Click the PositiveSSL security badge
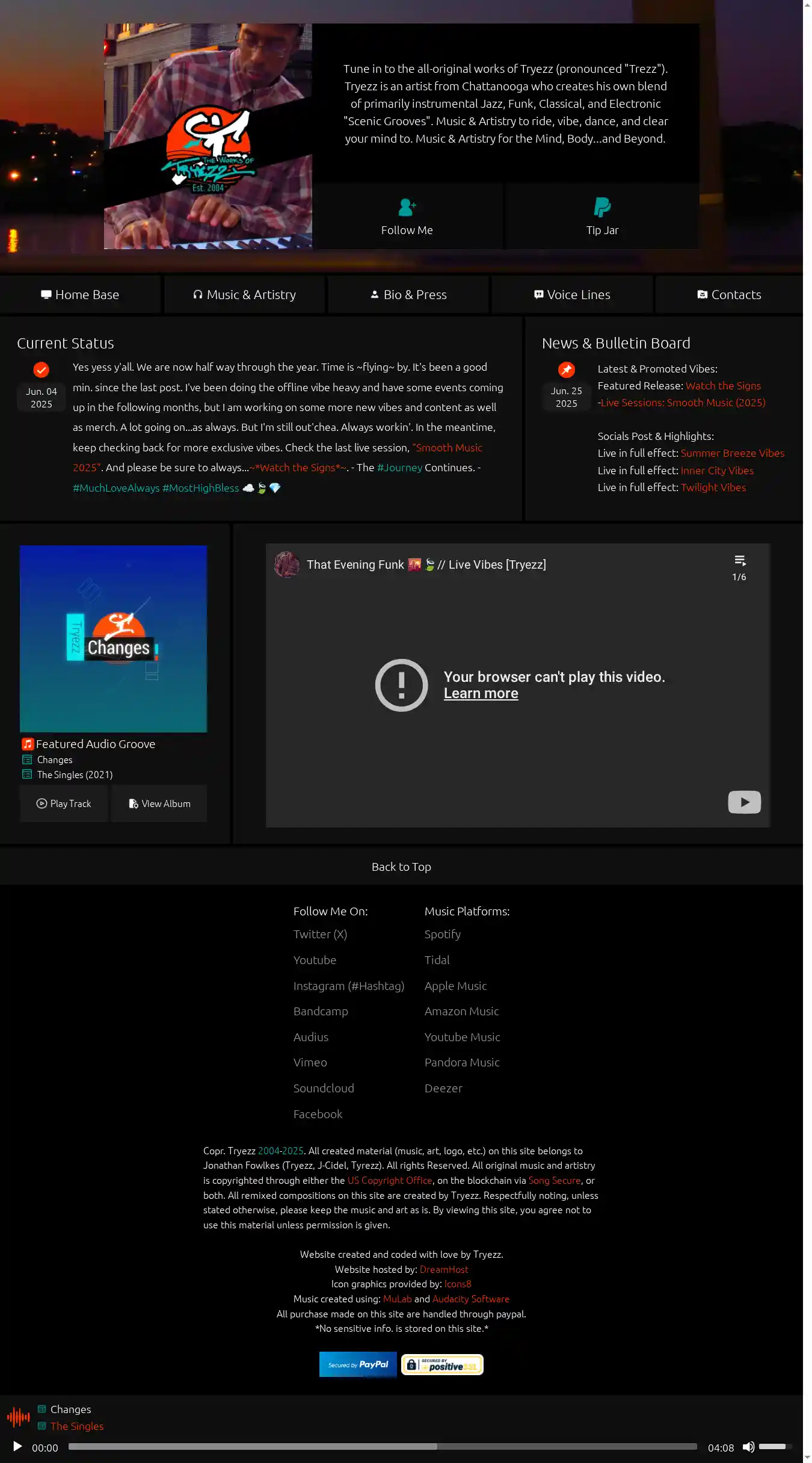Viewport: 812px width, 1463px height. 442,1364
